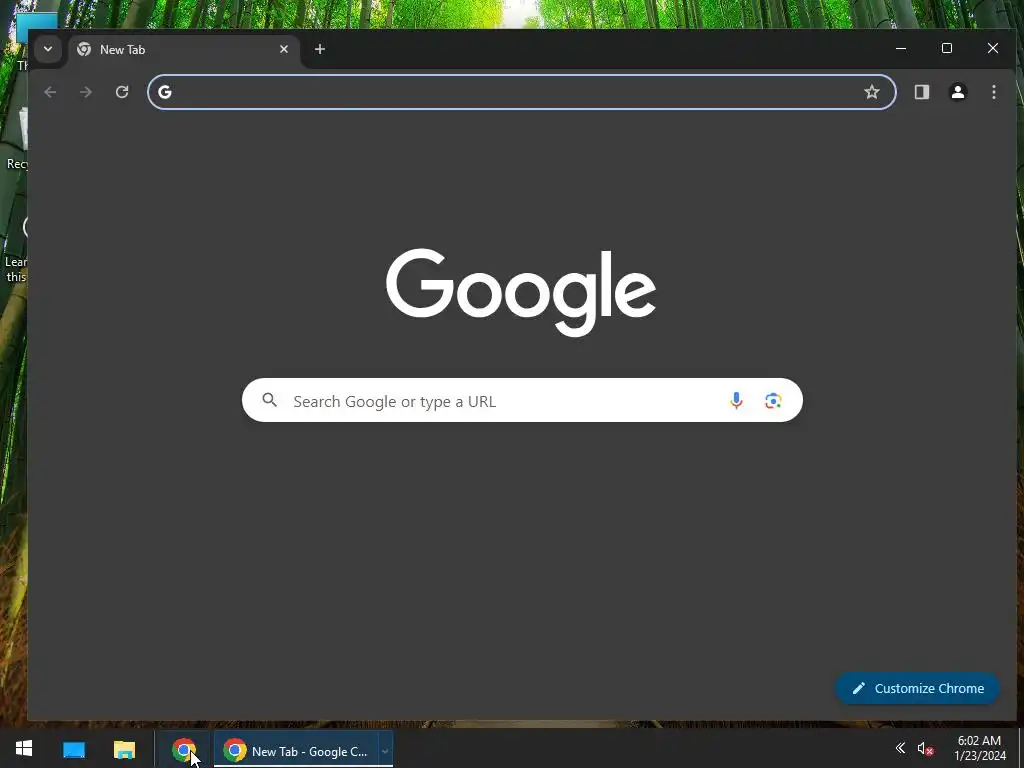Viewport: 1024px width, 768px height.
Task: Open File Explorer from taskbar
Action: click(x=124, y=749)
